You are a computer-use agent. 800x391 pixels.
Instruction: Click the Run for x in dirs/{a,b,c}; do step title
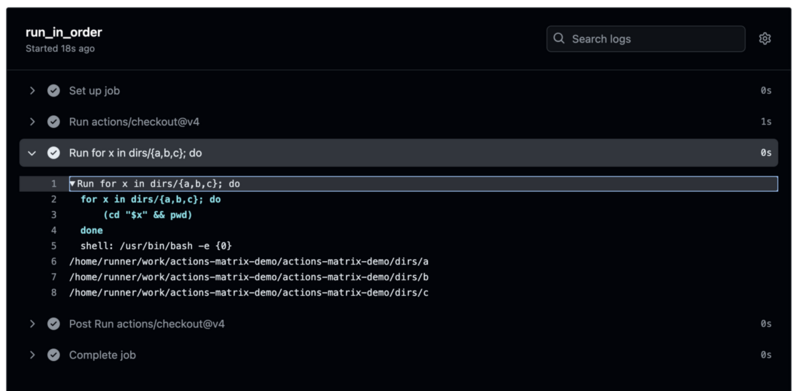(x=135, y=153)
